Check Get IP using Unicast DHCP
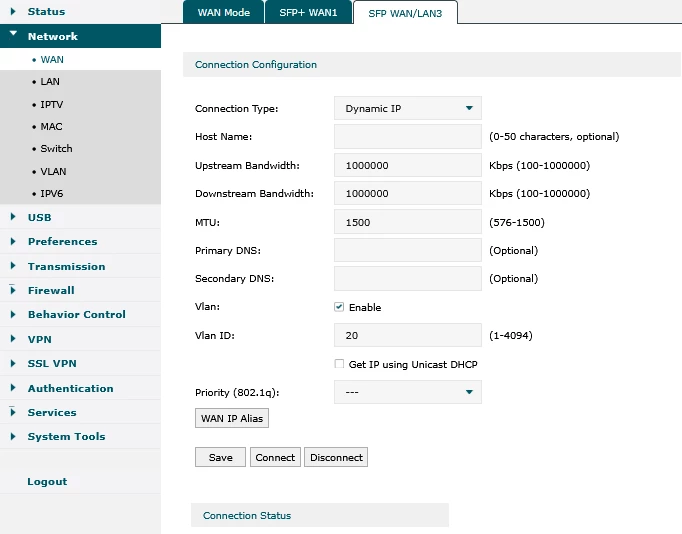This screenshot has height=534, width=682. [x=339, y=364]
